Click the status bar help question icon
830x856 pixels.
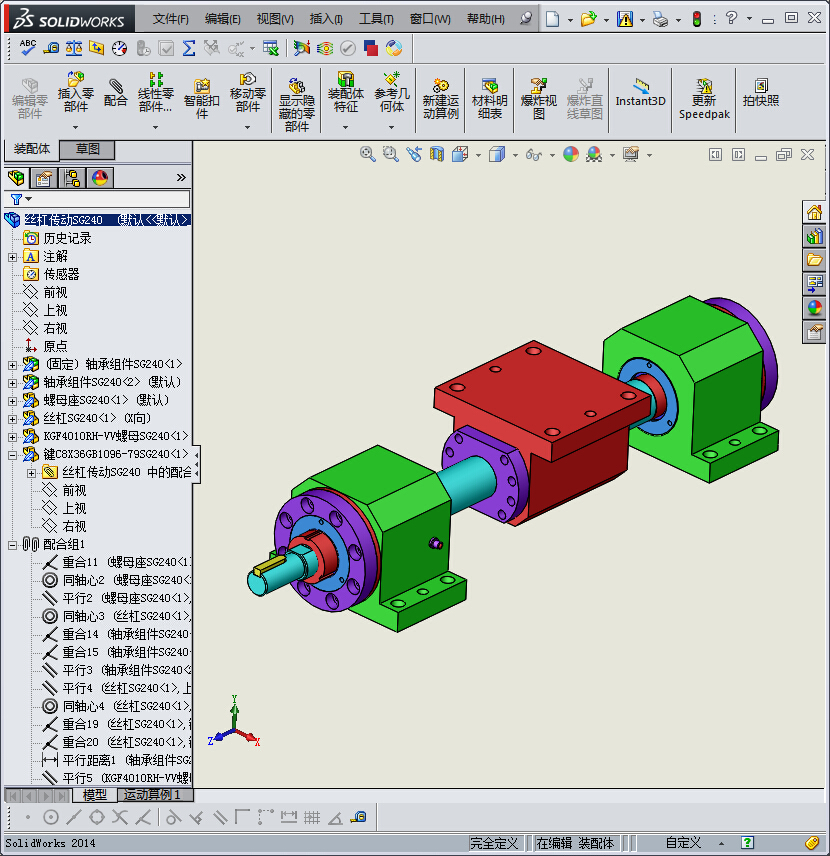(748, 843)
